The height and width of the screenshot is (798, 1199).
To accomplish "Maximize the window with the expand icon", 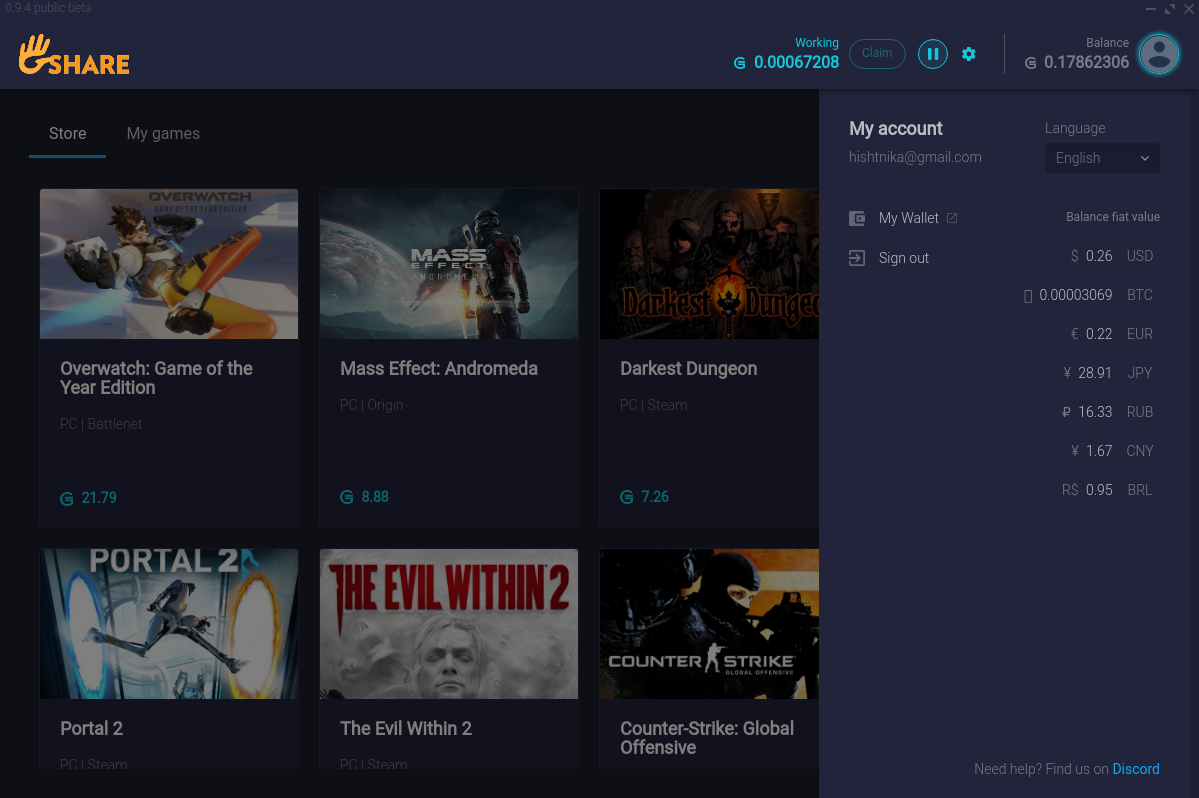I will click(1170, 9).
